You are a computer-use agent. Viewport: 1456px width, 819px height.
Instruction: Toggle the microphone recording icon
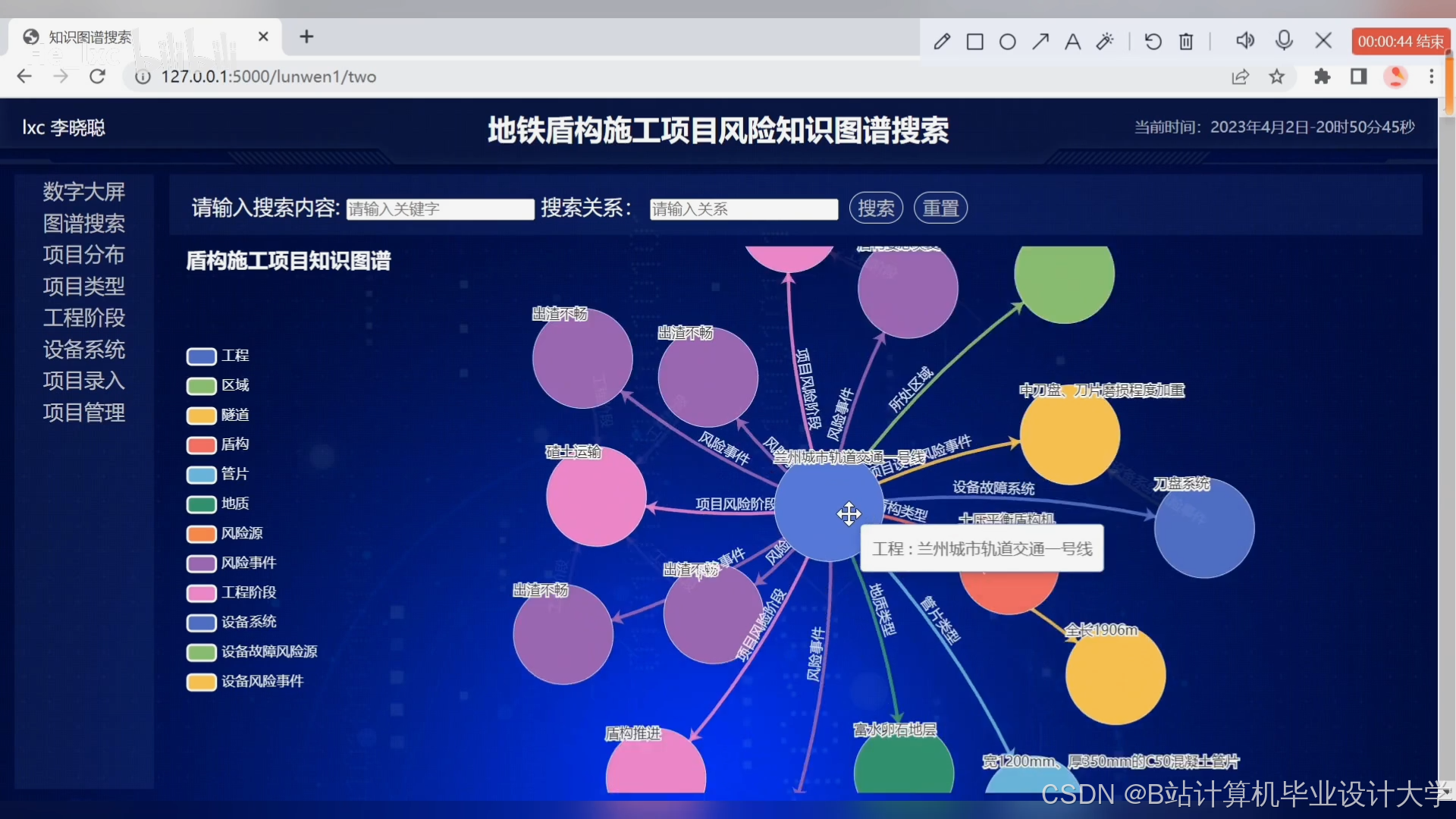point(1284,39)
